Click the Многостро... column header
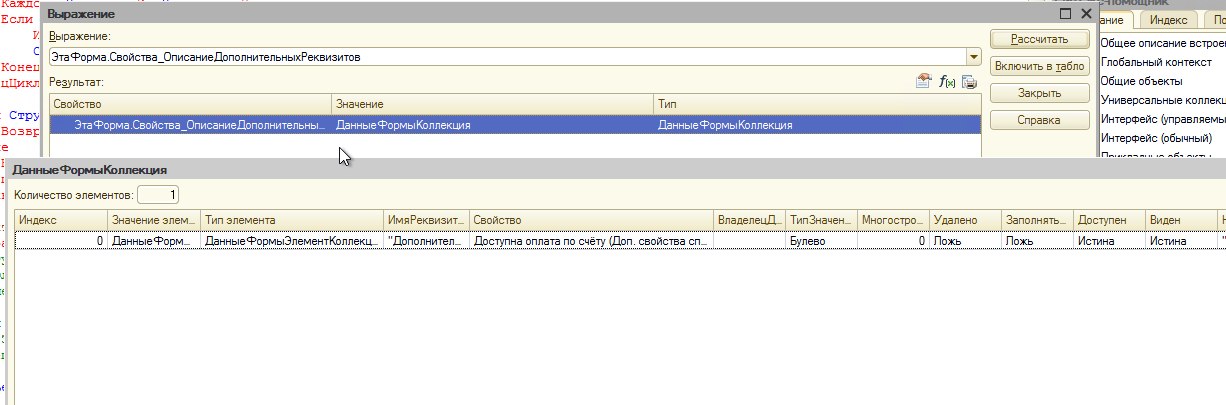 click(894, 219)
